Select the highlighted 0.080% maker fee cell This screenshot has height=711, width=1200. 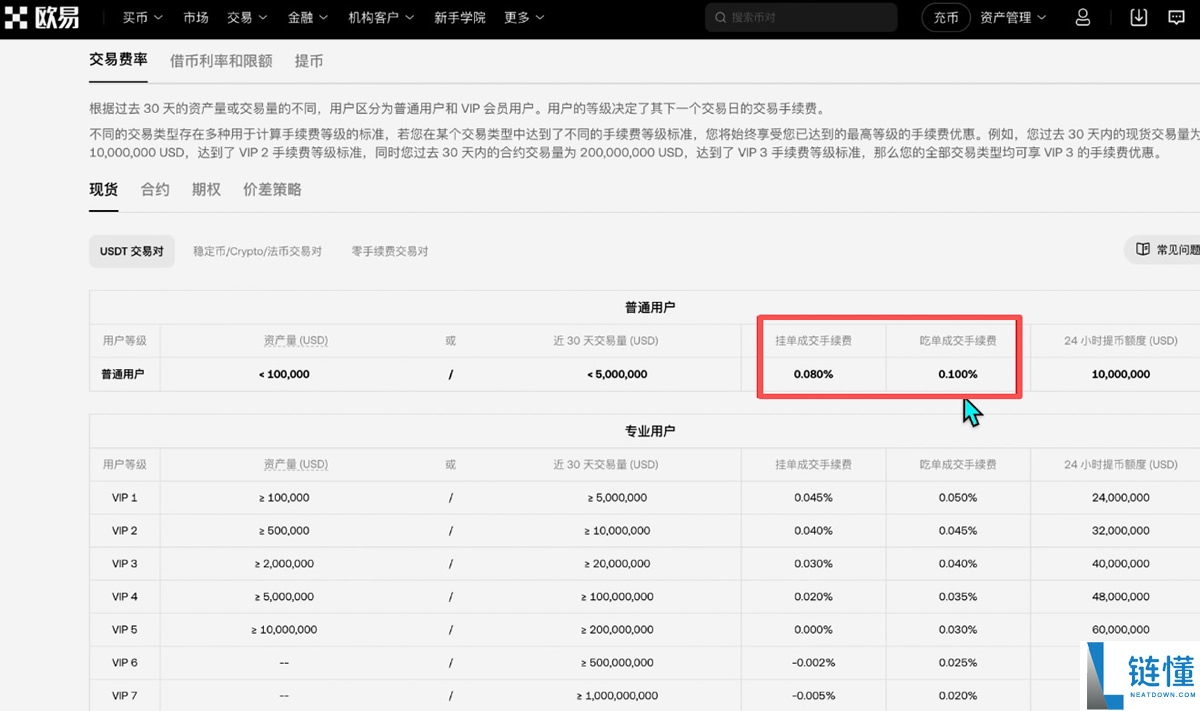pos(813,374)
